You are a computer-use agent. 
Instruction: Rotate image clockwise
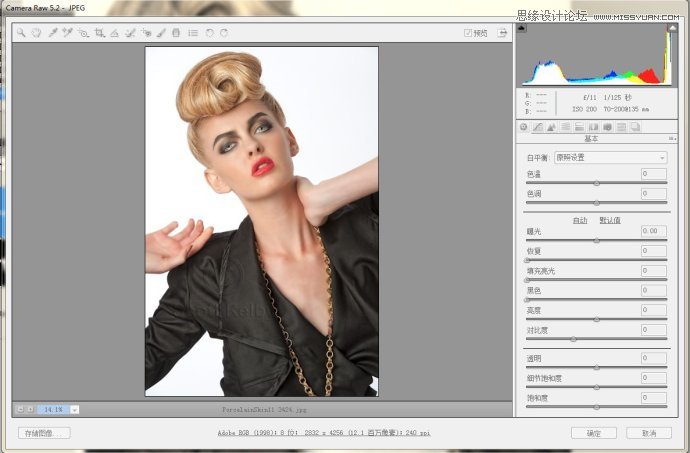[x=224, y=33]
